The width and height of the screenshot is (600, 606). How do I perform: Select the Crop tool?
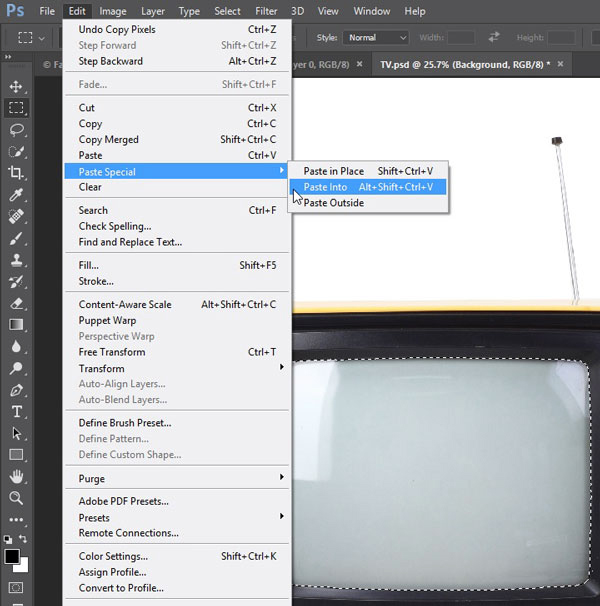pos(16,173)
